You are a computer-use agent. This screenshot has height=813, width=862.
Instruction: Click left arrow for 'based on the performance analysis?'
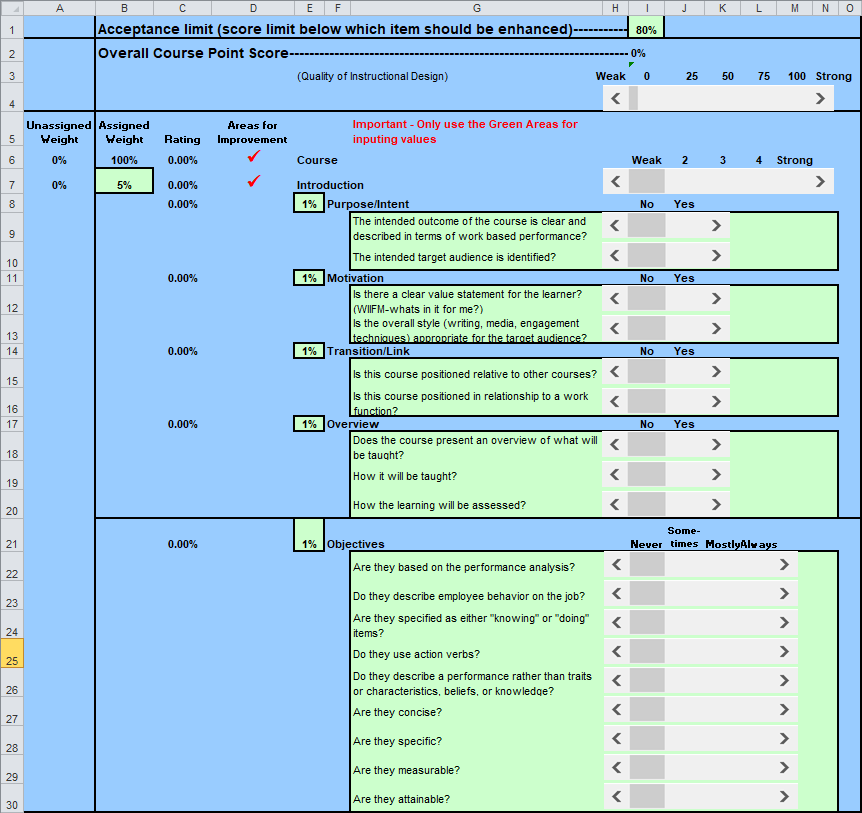(x=616, y=565)
